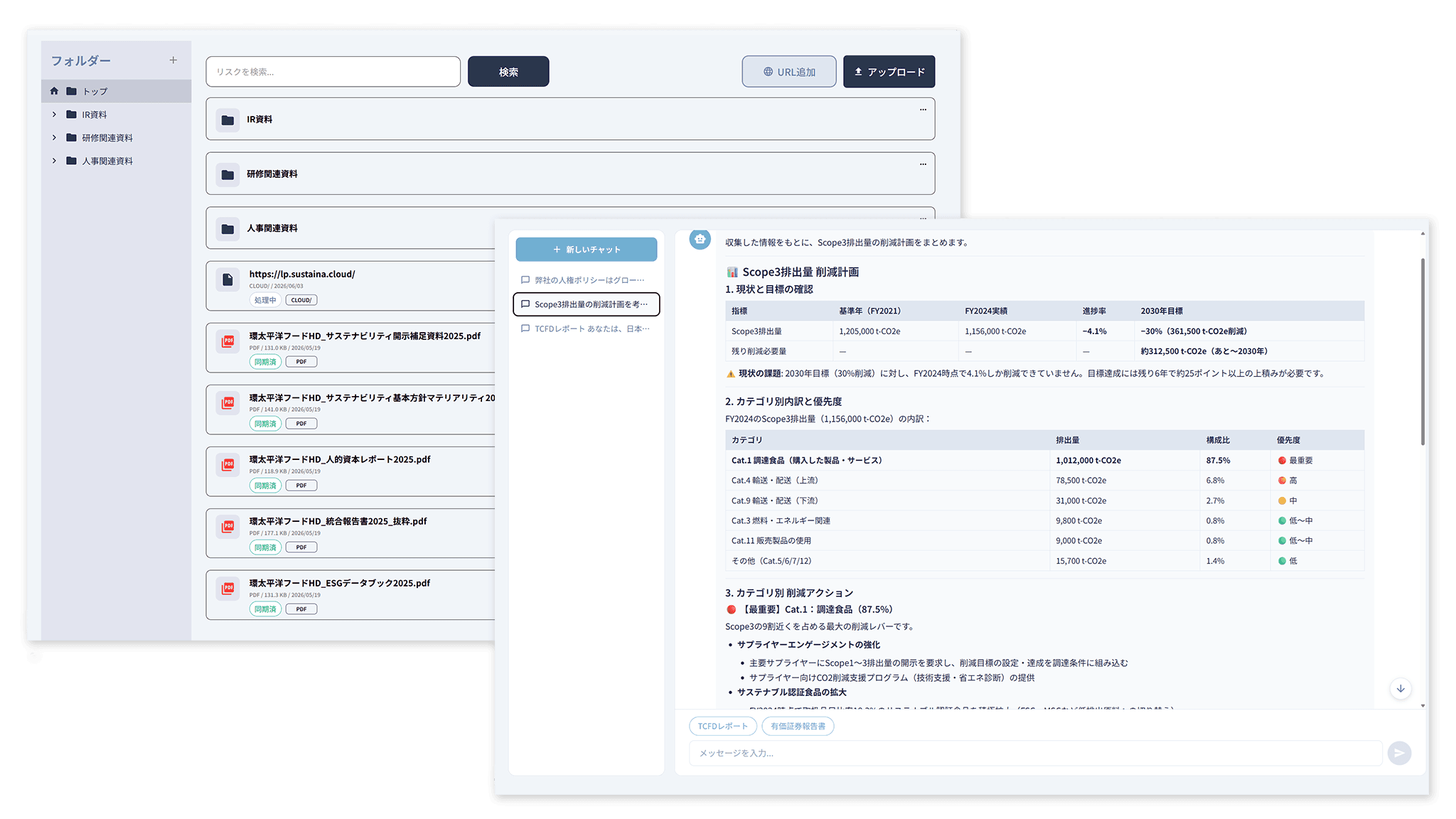Focus the メッセージを入力 field

coord(1035,753)
